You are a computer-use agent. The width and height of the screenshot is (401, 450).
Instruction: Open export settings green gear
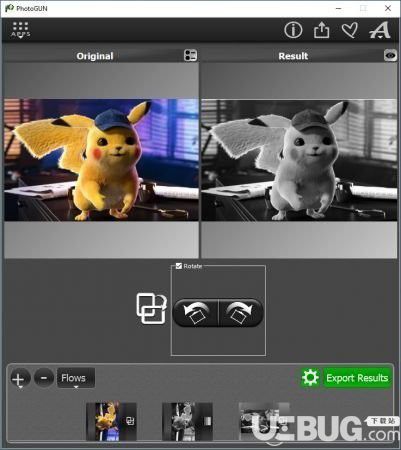(310, 378)
